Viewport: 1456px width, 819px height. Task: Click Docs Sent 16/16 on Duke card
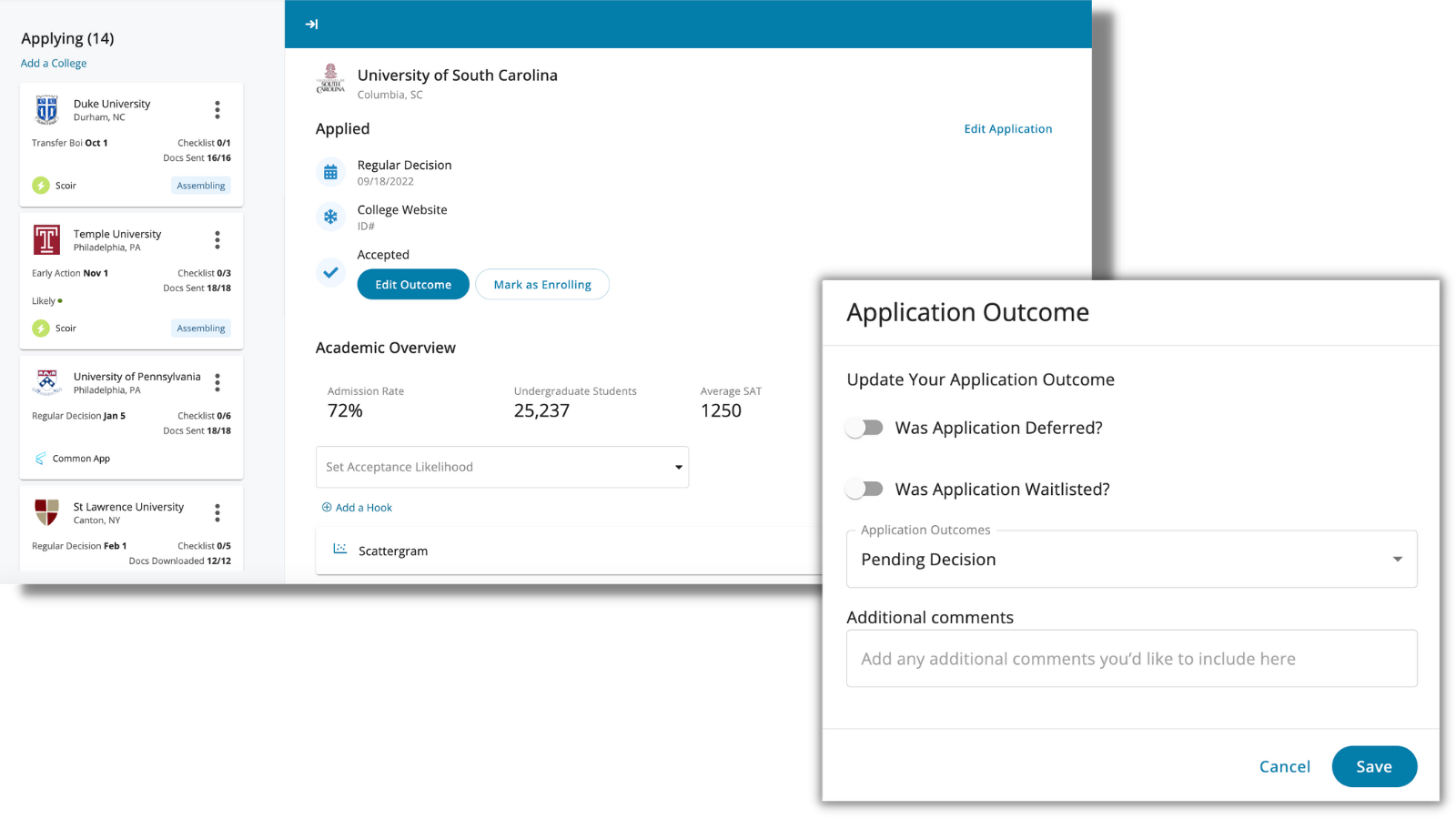click(197, 158)
